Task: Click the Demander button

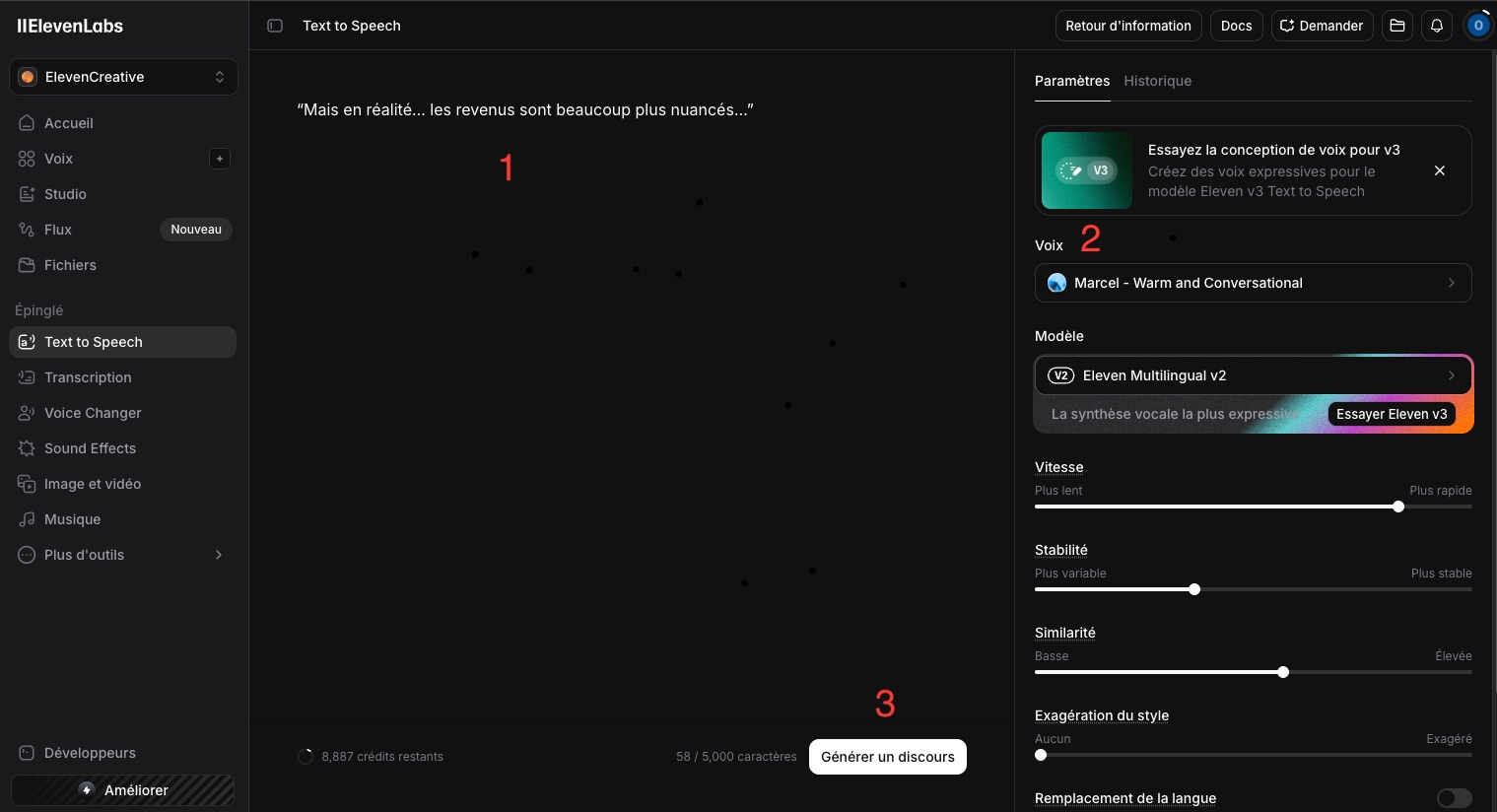Action: 1322,26
